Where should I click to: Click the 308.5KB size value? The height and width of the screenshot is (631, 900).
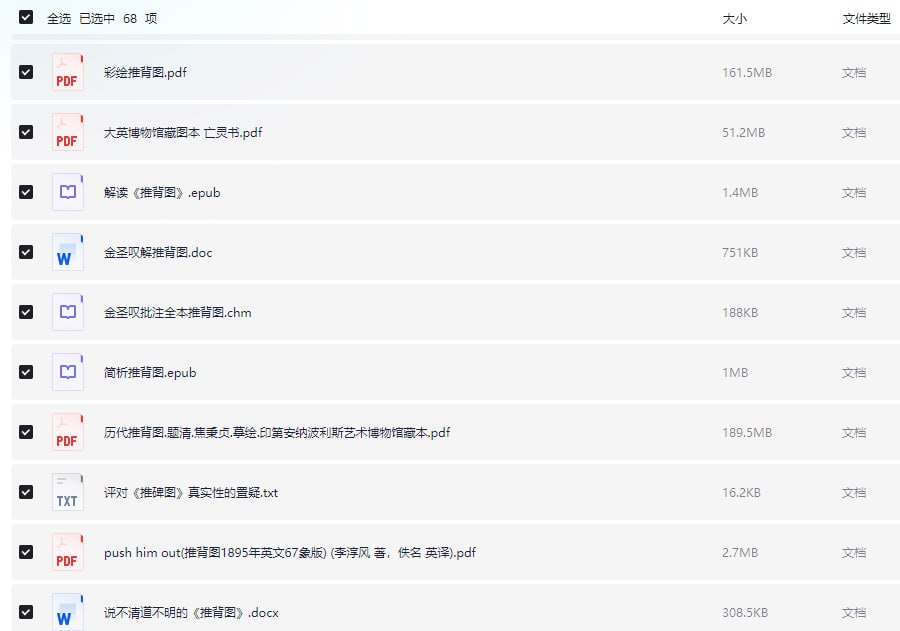[x=745, y=613]
